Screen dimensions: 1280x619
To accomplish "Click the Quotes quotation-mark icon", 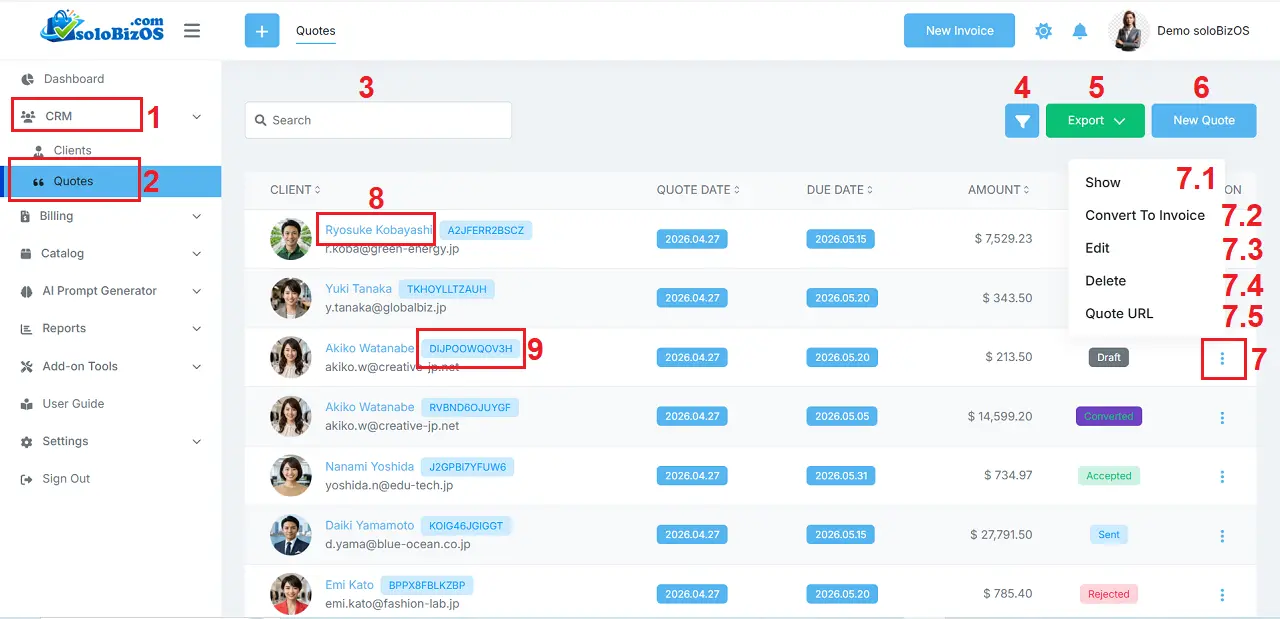I will (38, 182).
